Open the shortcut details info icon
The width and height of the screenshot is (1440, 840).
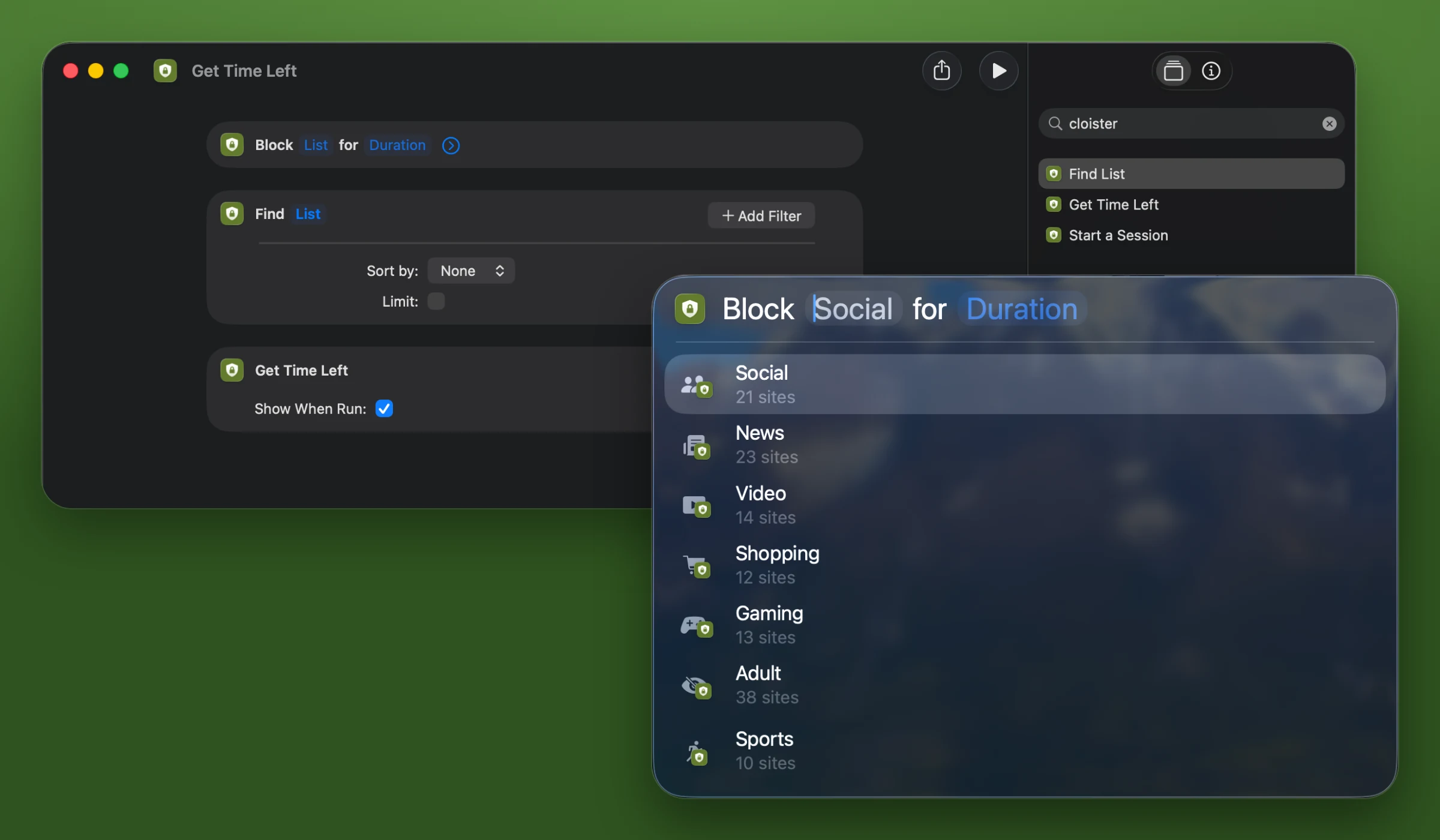click(x=1211, y=71)
